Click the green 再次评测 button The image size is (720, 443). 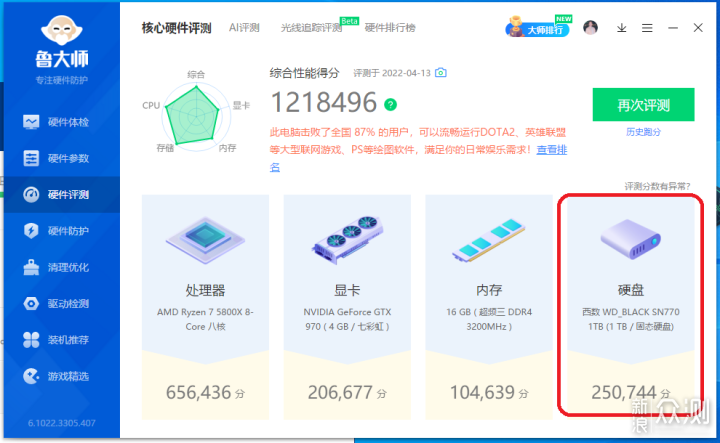(x=643, y=105)
